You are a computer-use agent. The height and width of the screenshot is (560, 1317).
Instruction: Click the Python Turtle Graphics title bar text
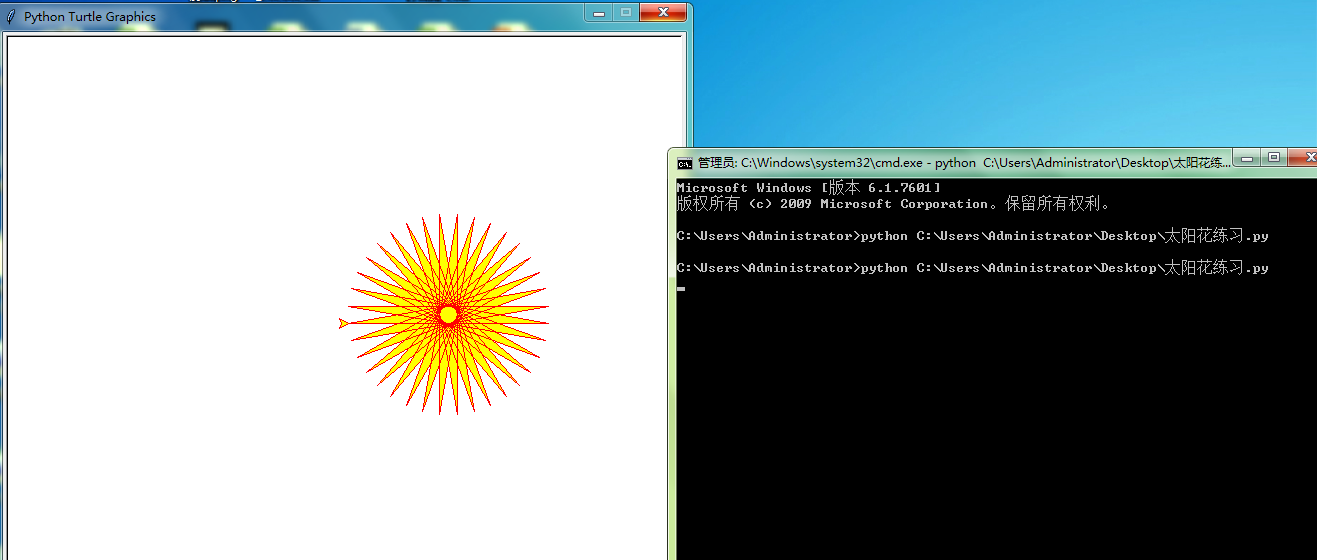(x=90, y=17)
